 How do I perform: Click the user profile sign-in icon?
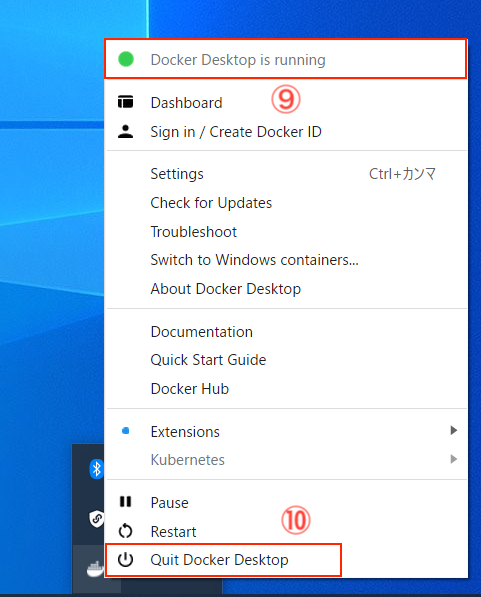click(x=125, y=131)
